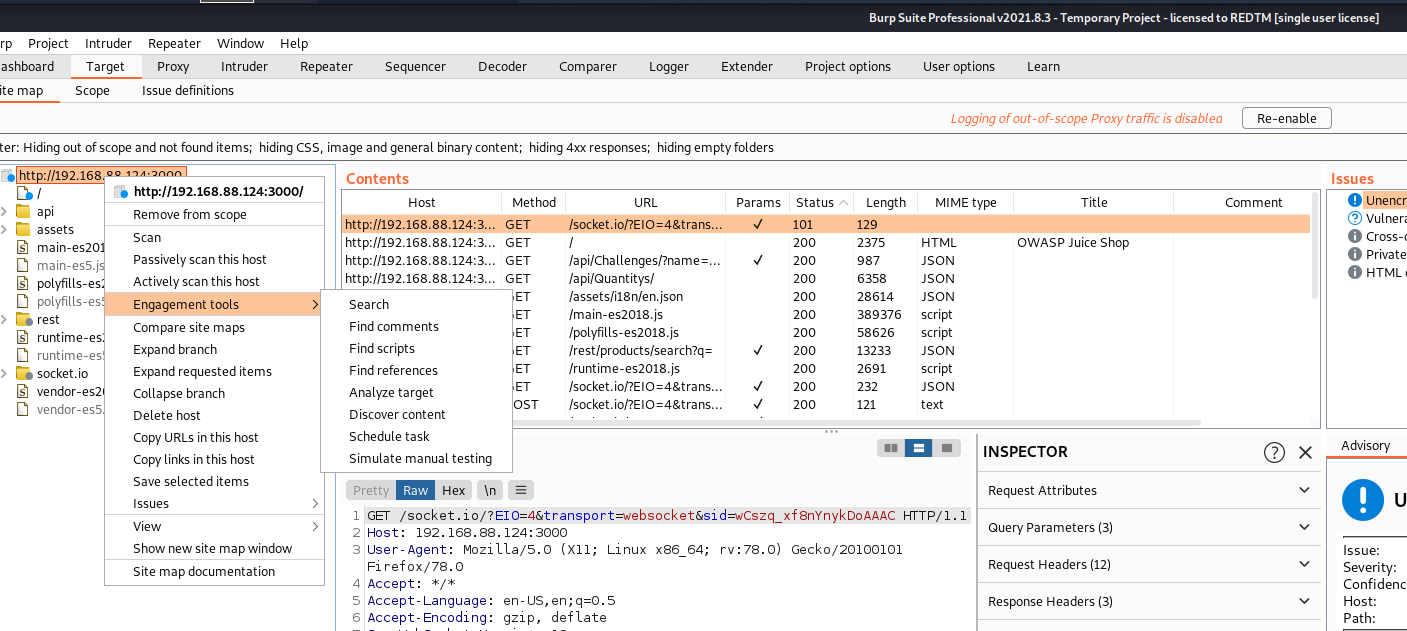Image resolution: width=1407 pixels, height=631 pixels.
Task: Select the script icon beside main-es2018.js
Action: tap(22, 247)
